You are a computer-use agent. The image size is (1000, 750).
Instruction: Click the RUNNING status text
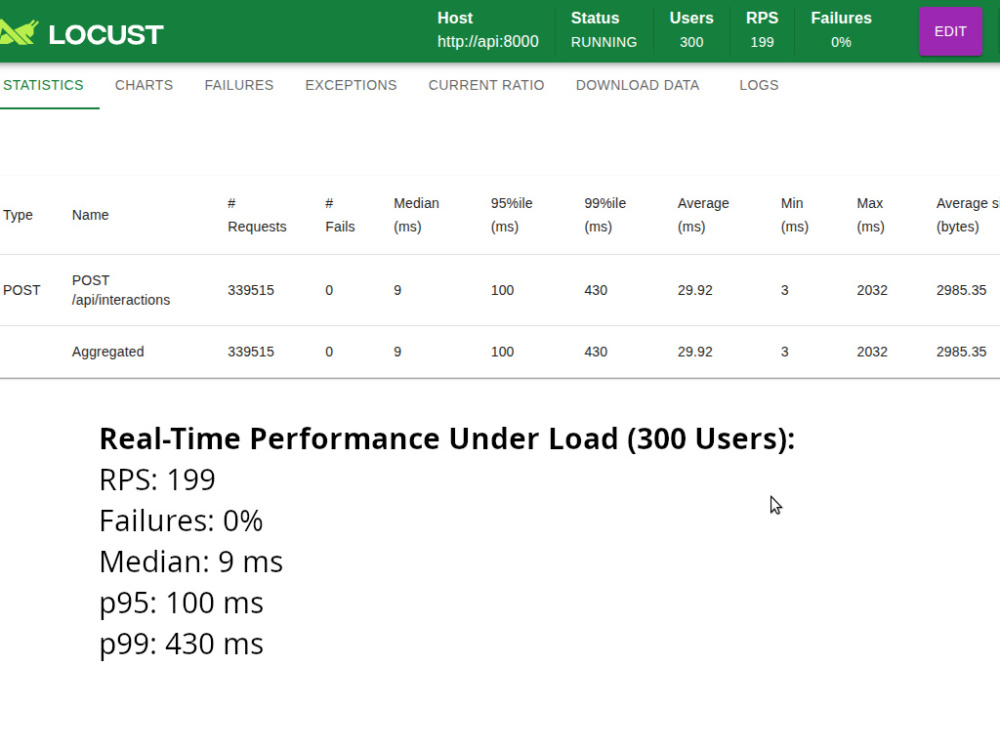pyautogui.click(x=603, y=42)
